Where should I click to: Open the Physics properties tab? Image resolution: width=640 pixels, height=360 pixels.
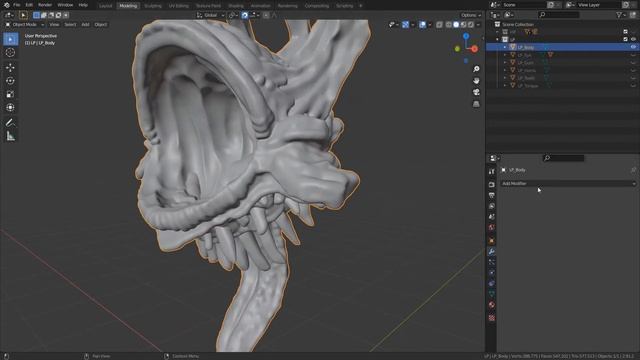491,273
